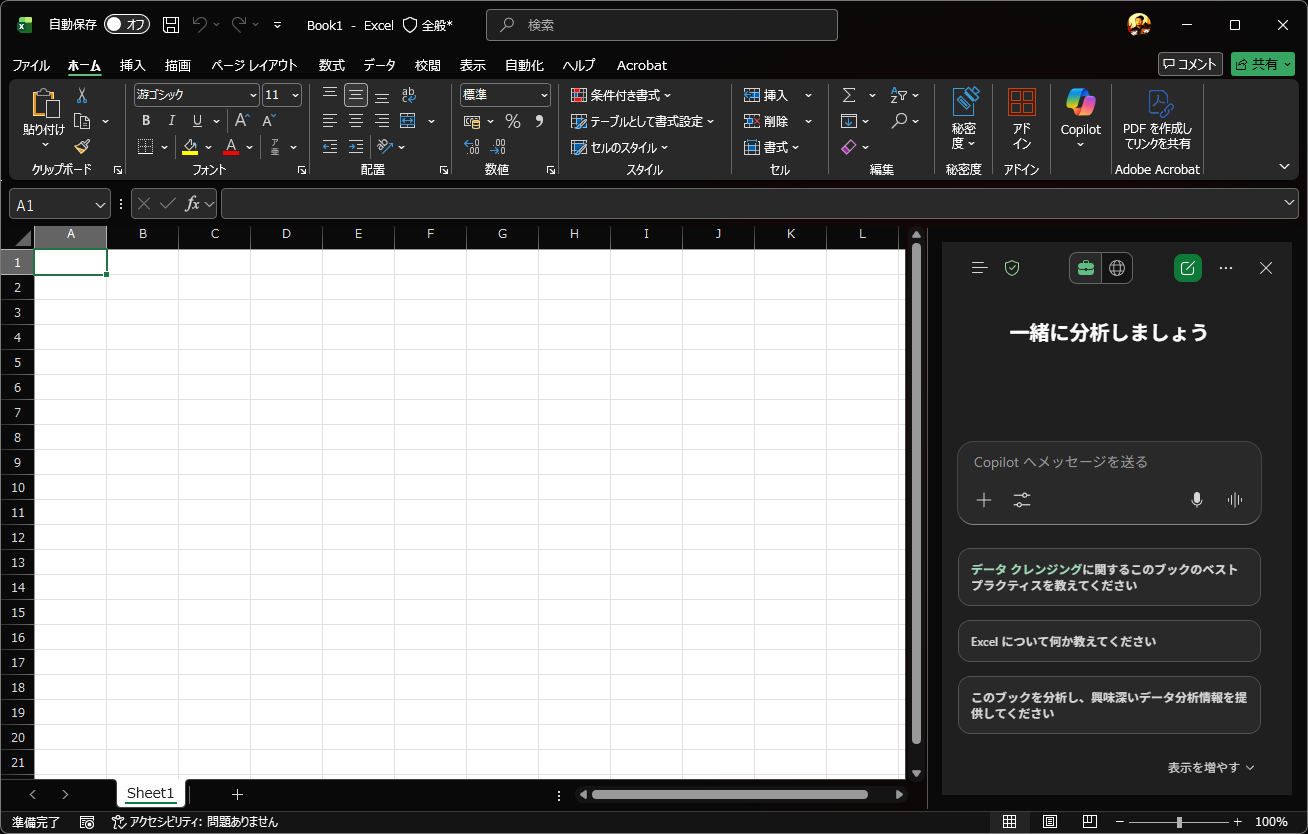The image size is (1308, 834).
Task: Apply bold formatting with the B icon
Action: coord(146,121)
